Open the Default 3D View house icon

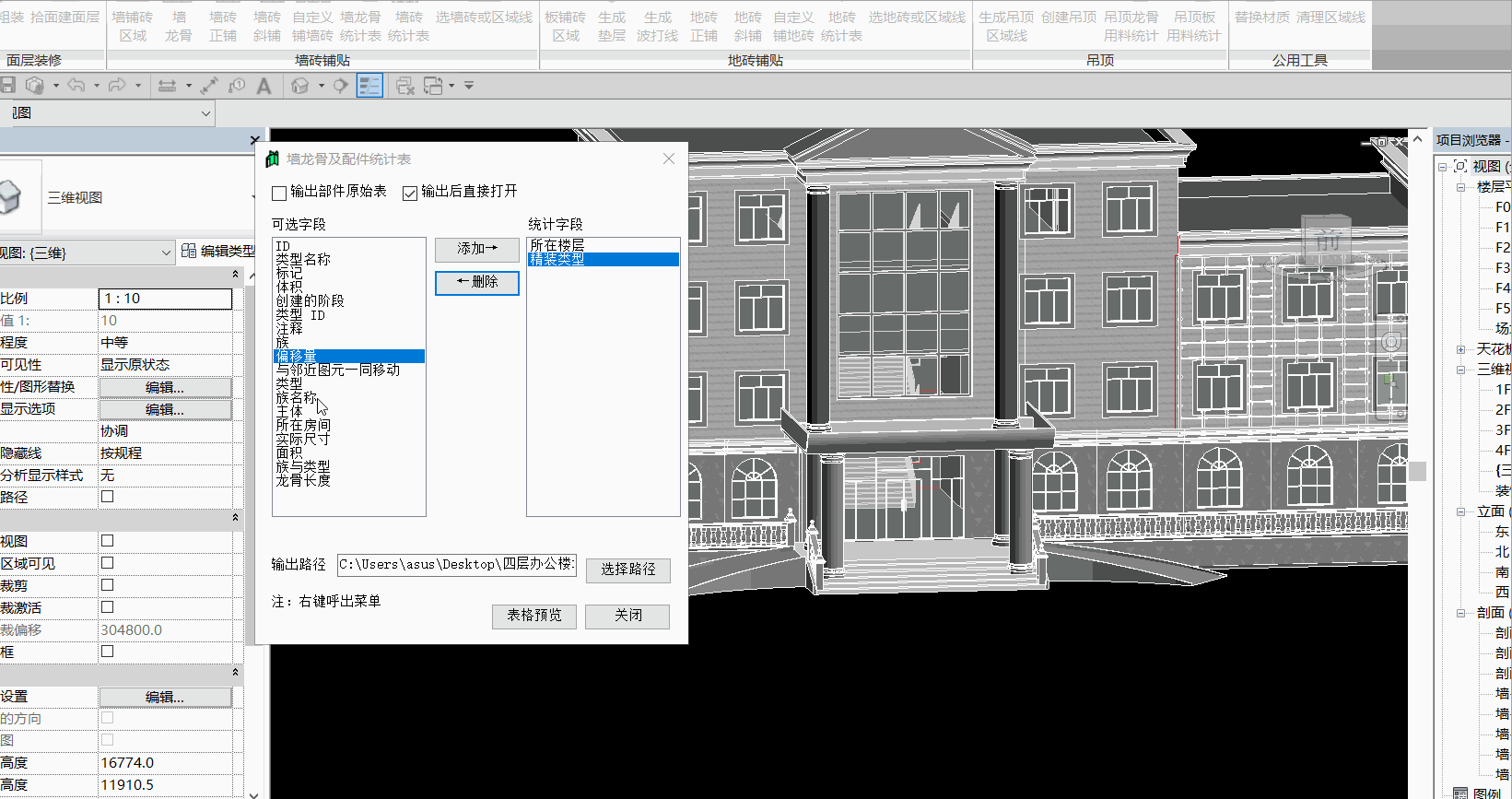tap(300, 86)
